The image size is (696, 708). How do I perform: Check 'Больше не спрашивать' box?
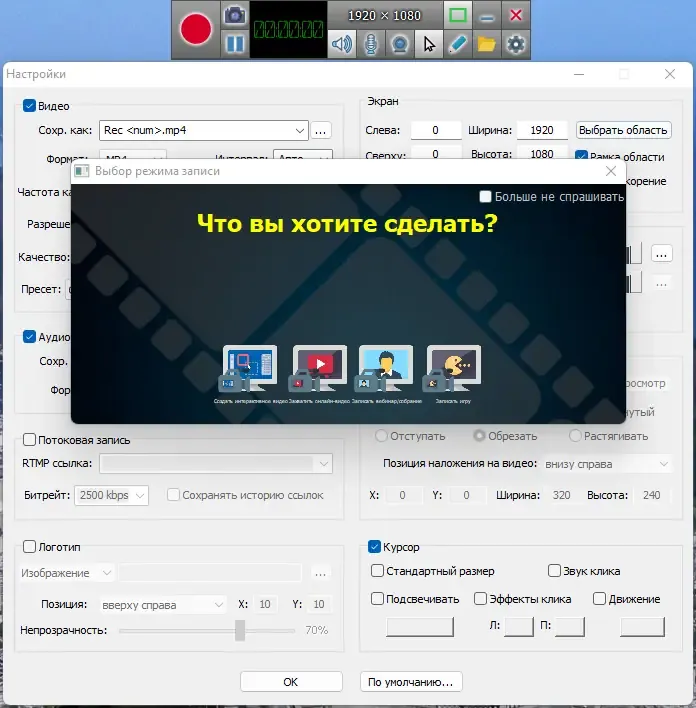coord(485,196)
